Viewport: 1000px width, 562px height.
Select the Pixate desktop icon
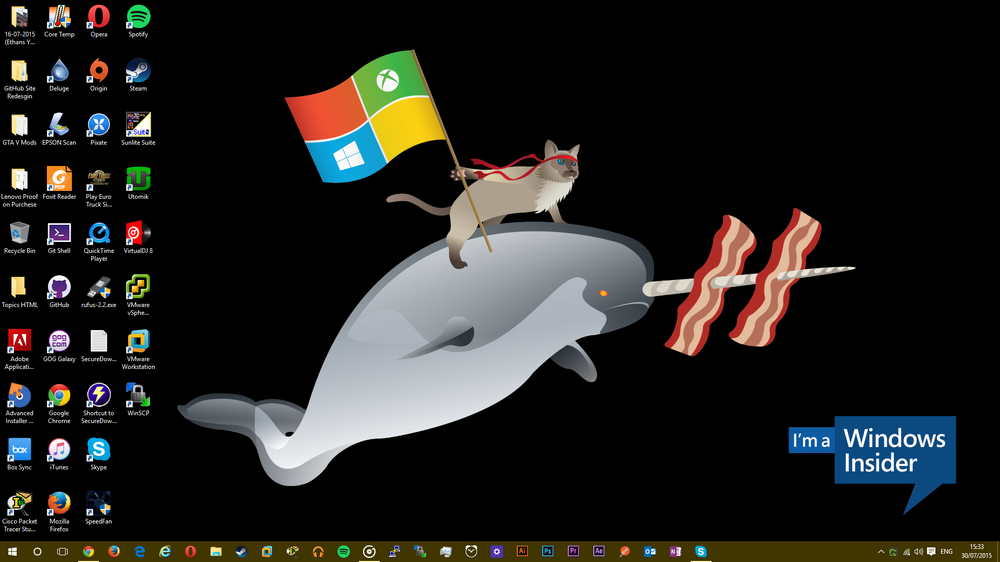tap(98, 129)
